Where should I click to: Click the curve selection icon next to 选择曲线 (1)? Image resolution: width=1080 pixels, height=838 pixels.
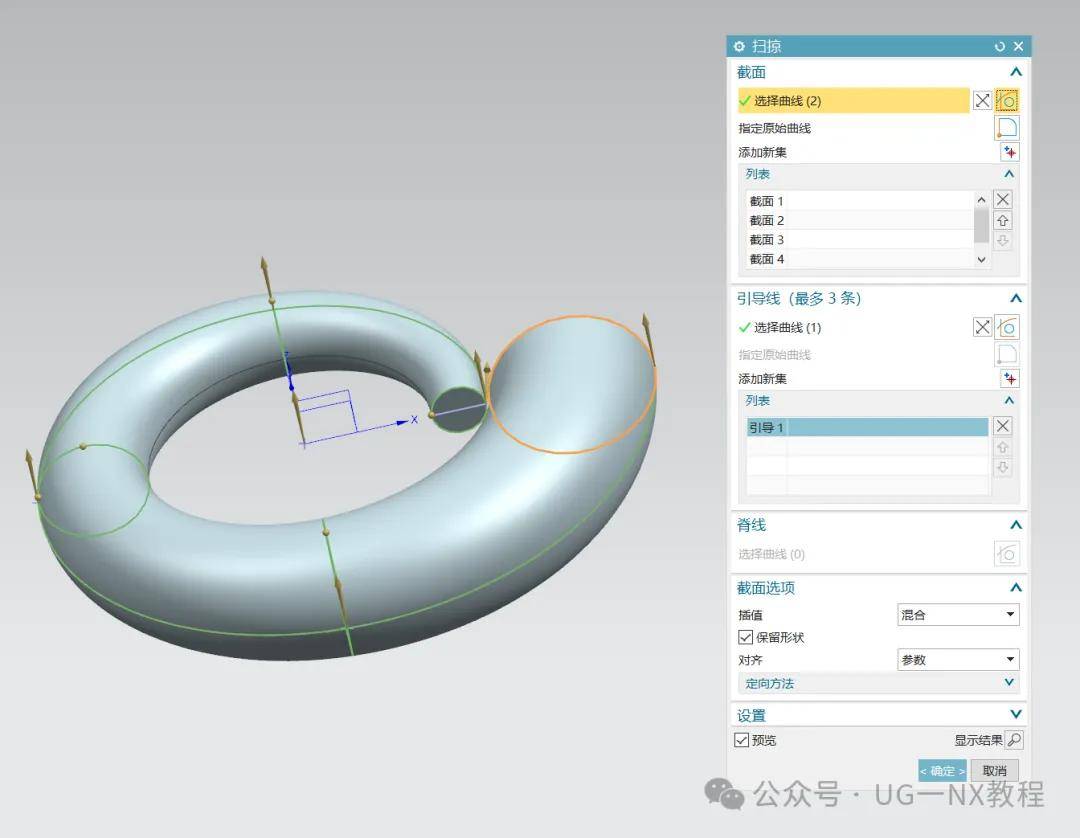point(1006,327)
